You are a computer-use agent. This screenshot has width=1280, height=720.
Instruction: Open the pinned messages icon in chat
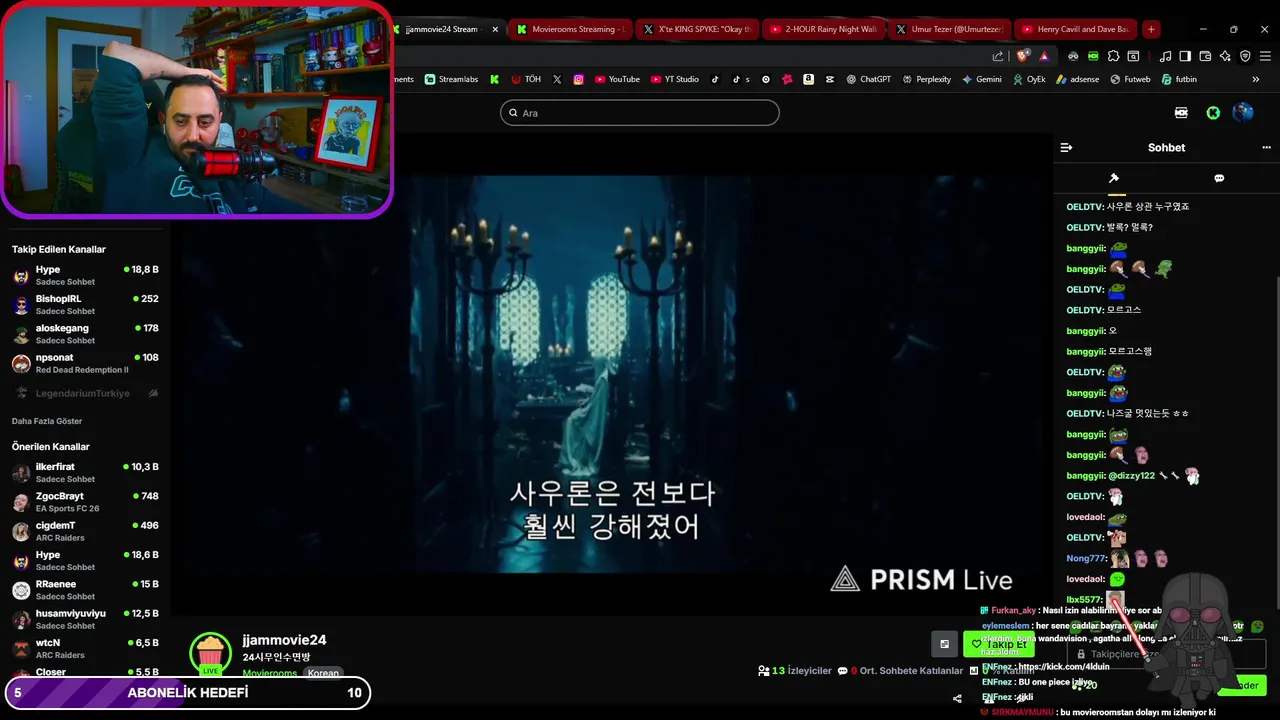(1114, 178)
